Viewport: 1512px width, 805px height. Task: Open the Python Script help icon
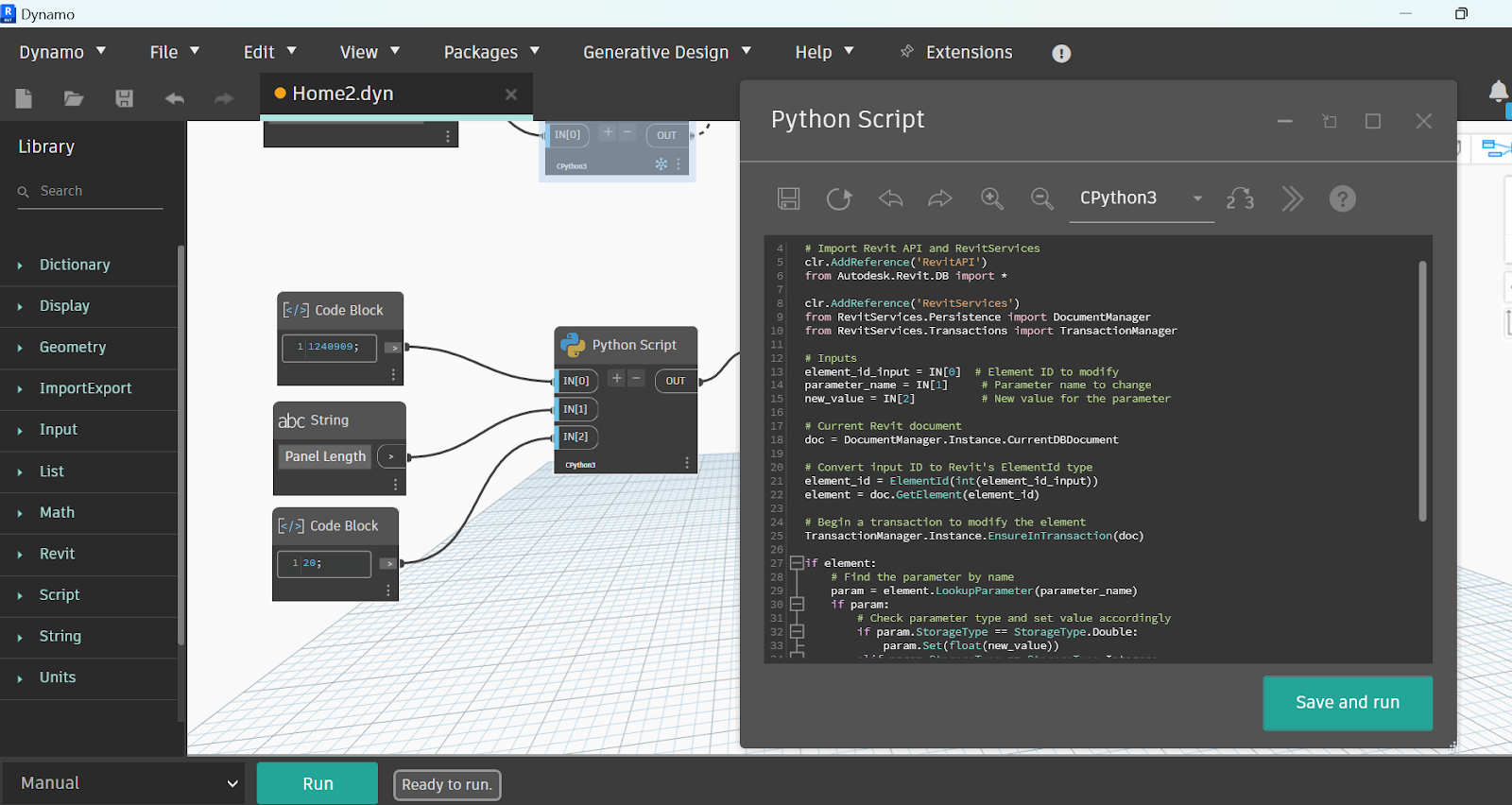click(x=1342, y=198)
